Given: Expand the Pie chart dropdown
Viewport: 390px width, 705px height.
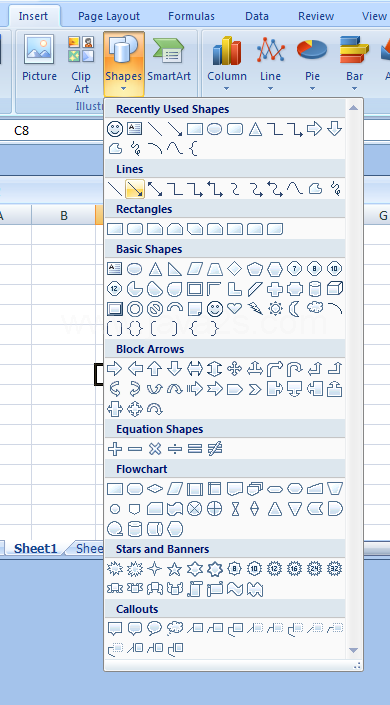Looking at the screenshot, I should 312,63.
